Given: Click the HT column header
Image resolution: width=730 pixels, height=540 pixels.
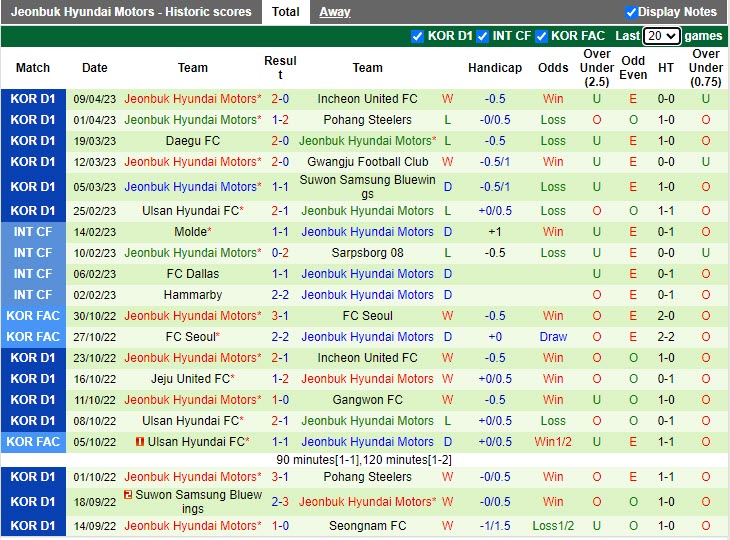Looking at the screenshot, I should click(x=666, y=68).
